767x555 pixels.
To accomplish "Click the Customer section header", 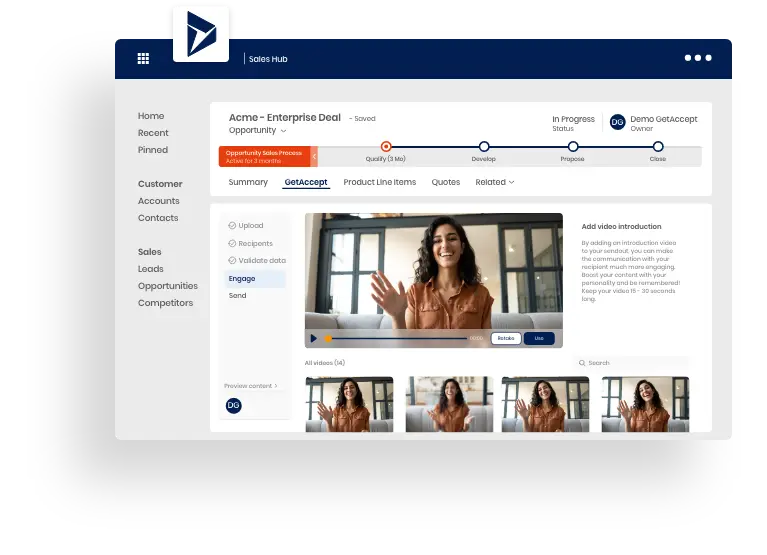I will 160,184.
